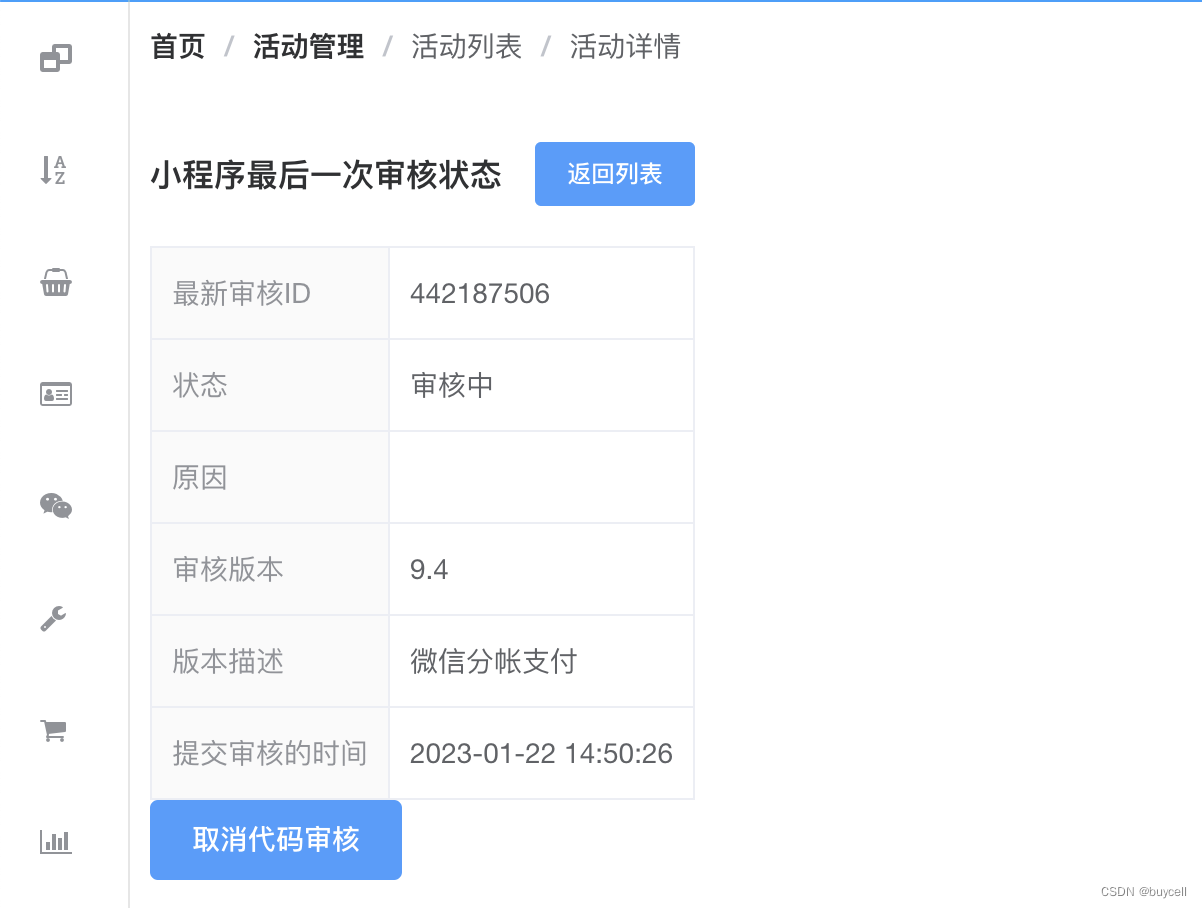Select the status value 审核中

tap(452, 385)
